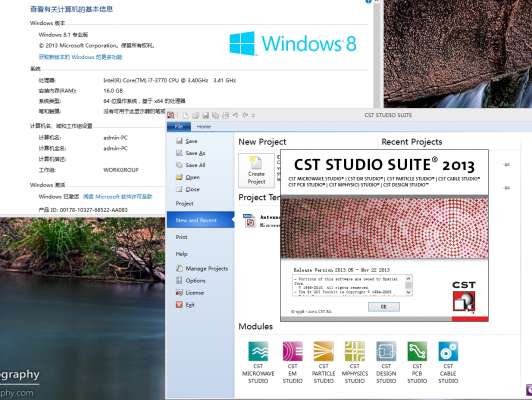Click Save All icon in quick access toolbar

(x=215, y=115)
